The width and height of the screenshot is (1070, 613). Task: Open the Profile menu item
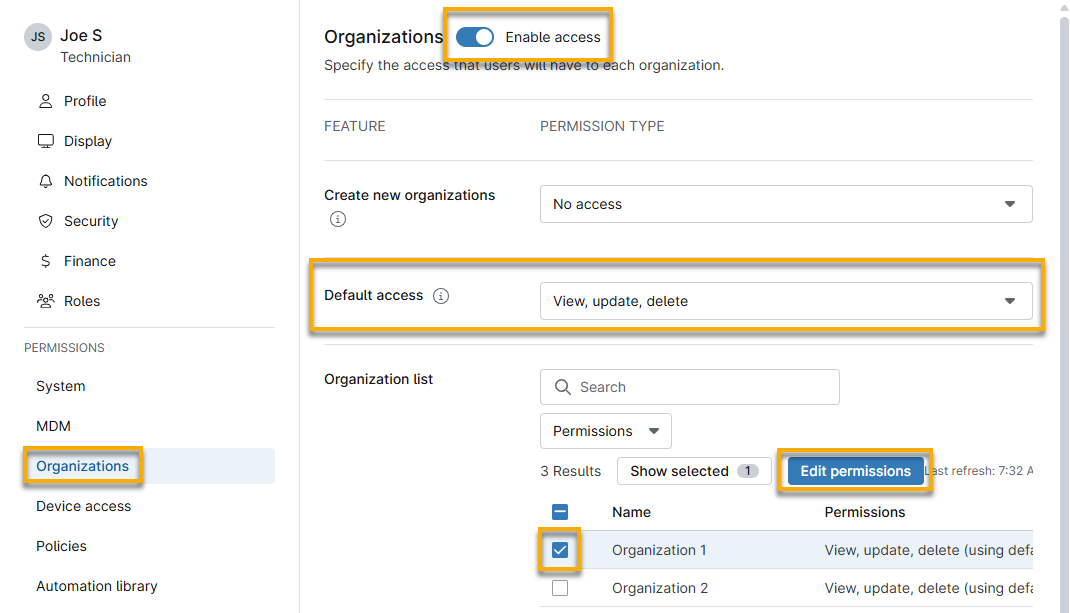(x=85, y=101)
